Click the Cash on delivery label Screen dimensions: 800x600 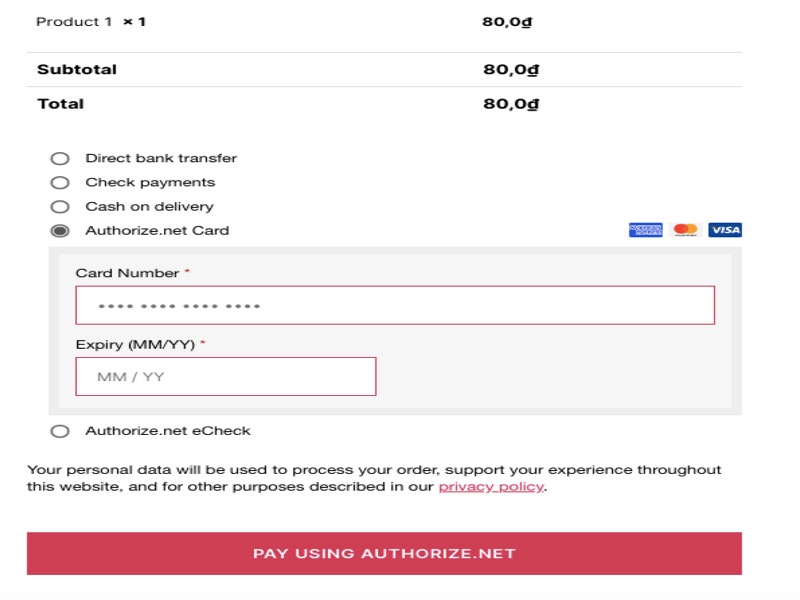[x=149, y=207]
